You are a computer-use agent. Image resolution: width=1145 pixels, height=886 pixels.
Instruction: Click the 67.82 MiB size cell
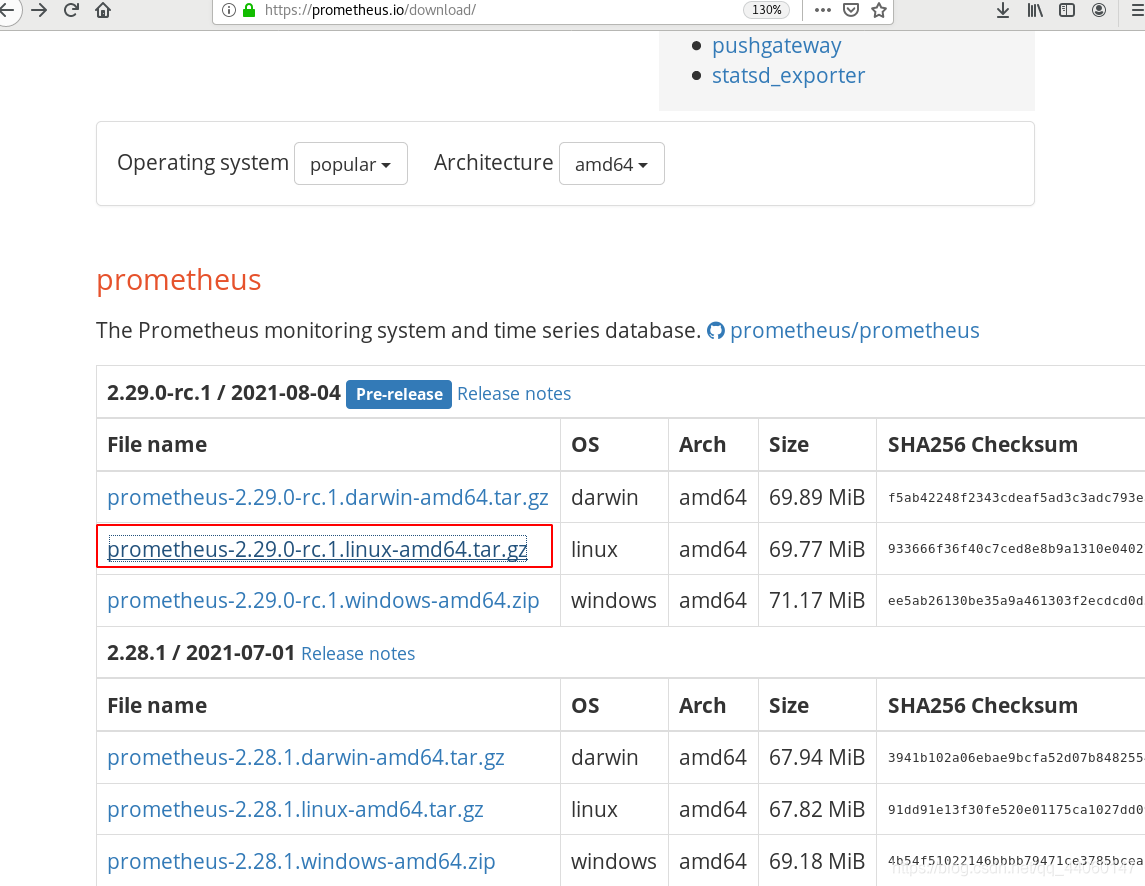tap(816, 809)
